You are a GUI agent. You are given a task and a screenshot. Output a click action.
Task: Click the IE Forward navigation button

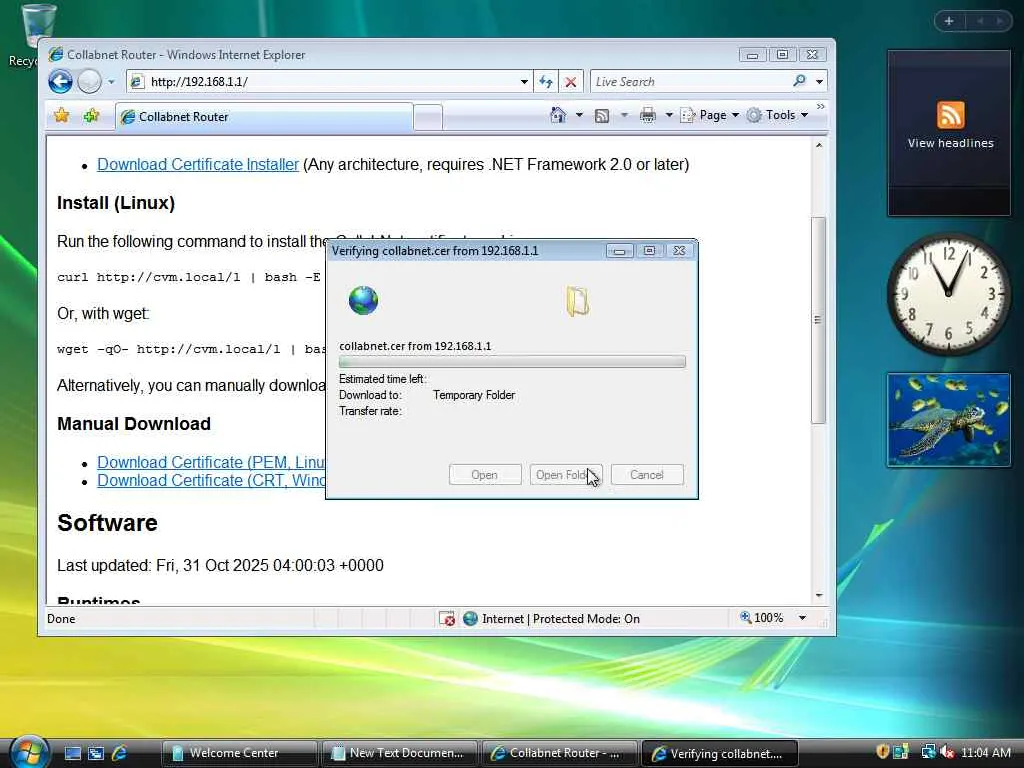pos(89,82)
